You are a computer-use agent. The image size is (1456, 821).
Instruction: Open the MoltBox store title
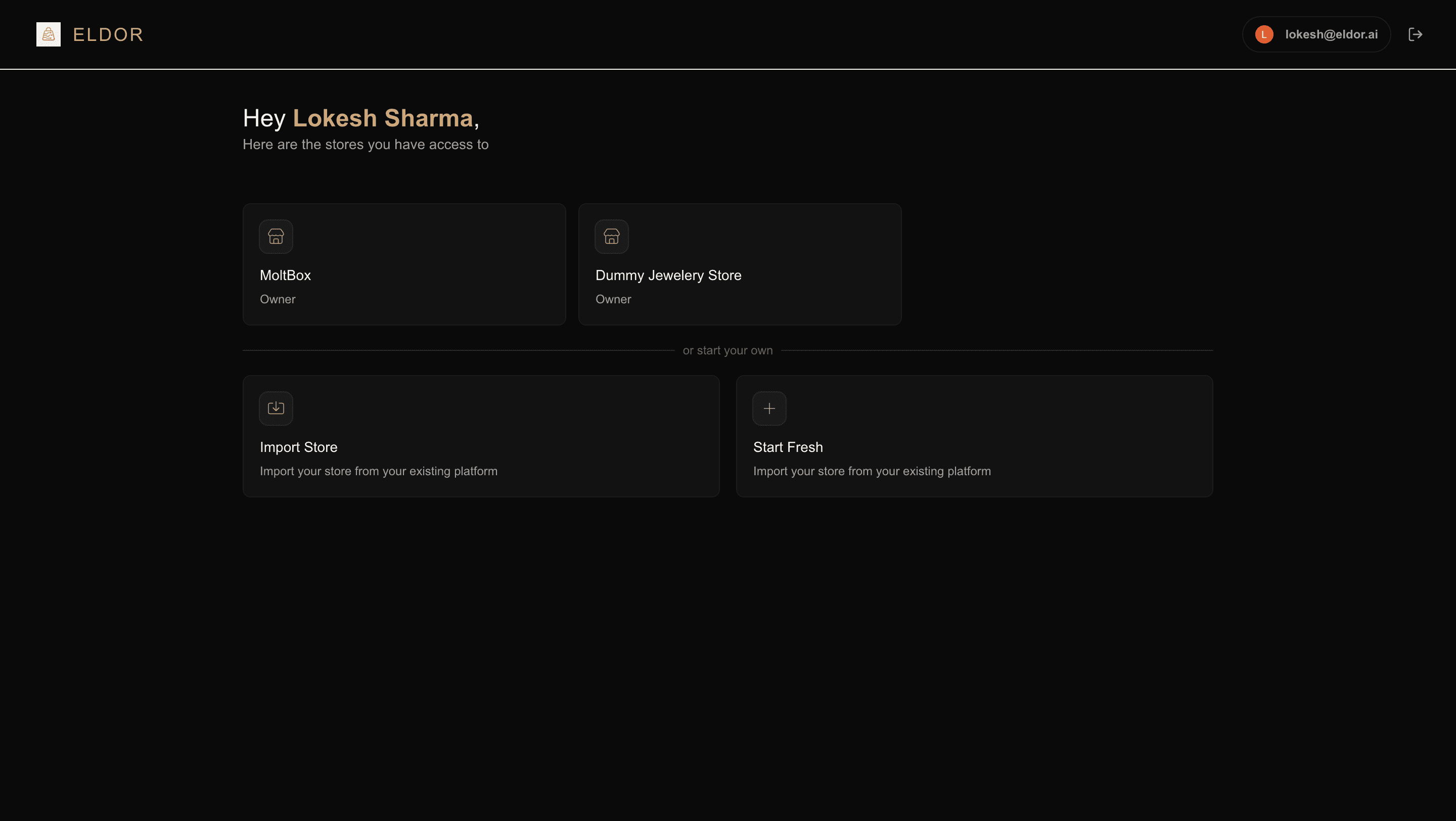click(x=285, y=275)
